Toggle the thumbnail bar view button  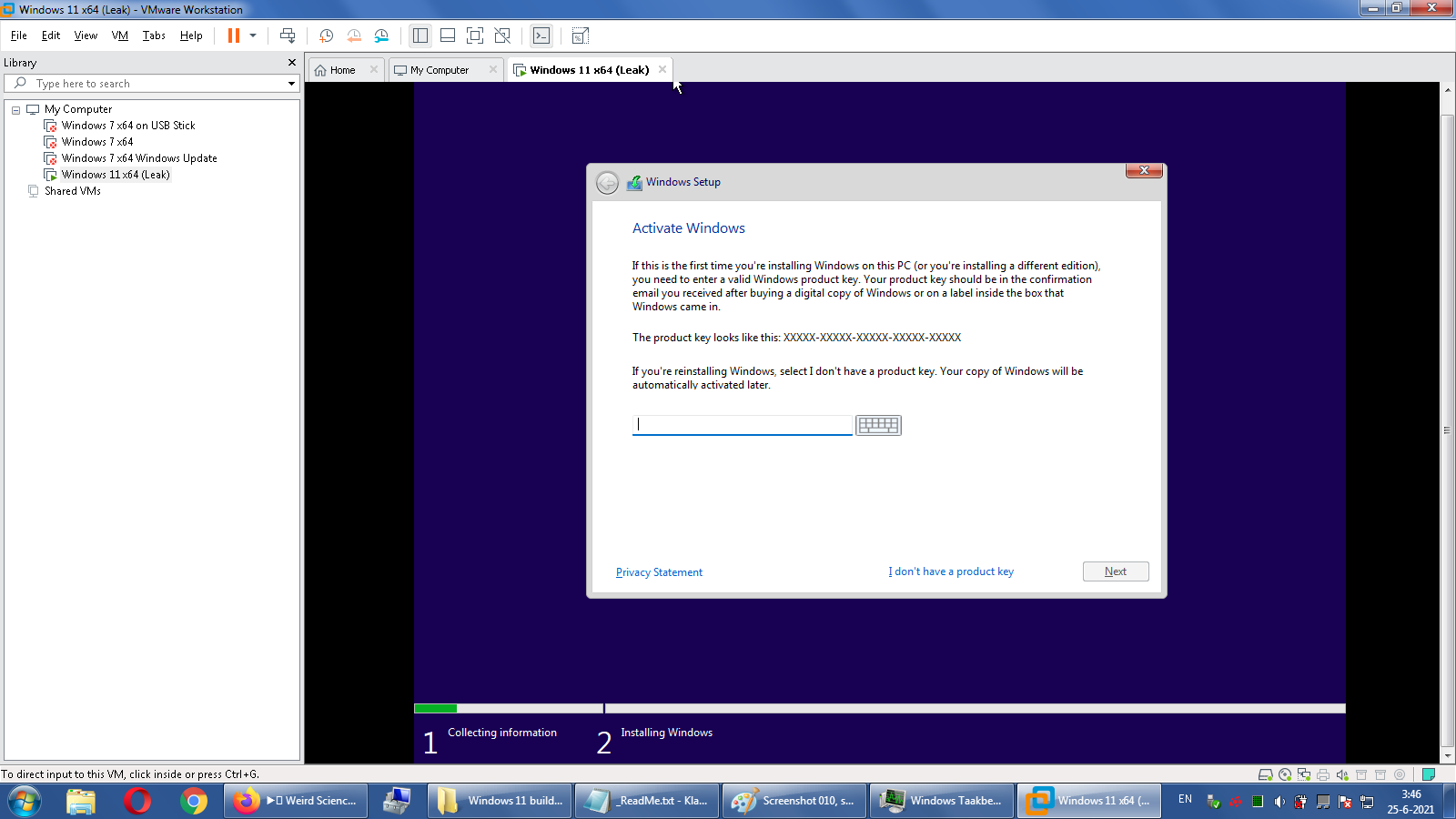pyautogui.click(x=447, y=35)
